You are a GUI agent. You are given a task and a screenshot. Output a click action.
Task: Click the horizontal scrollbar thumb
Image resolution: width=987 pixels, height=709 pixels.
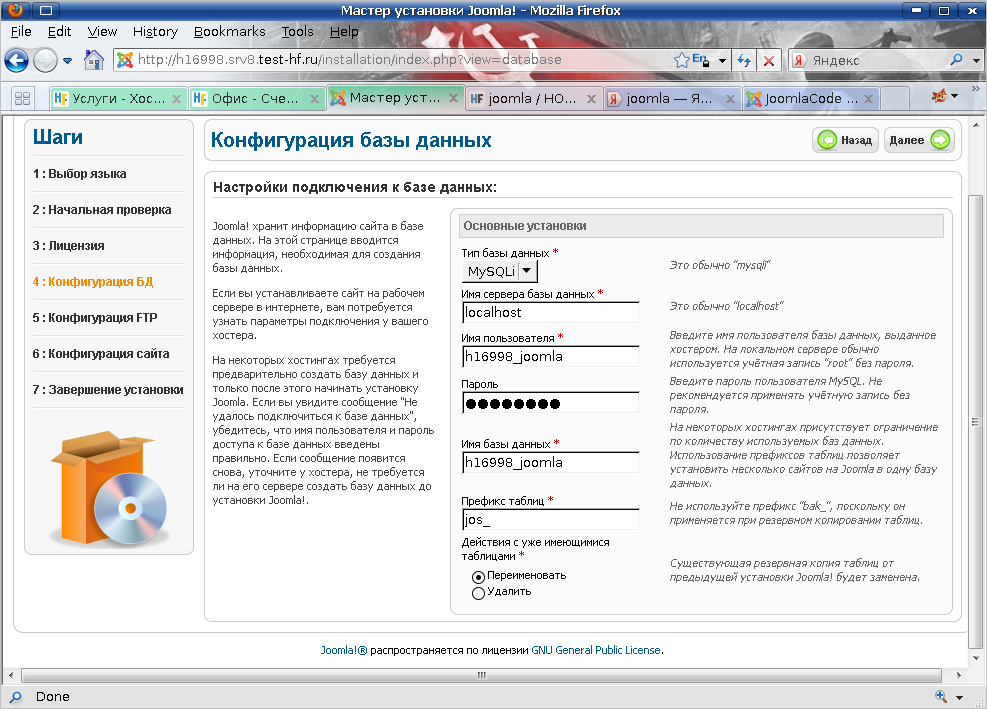tap(482, 675)
